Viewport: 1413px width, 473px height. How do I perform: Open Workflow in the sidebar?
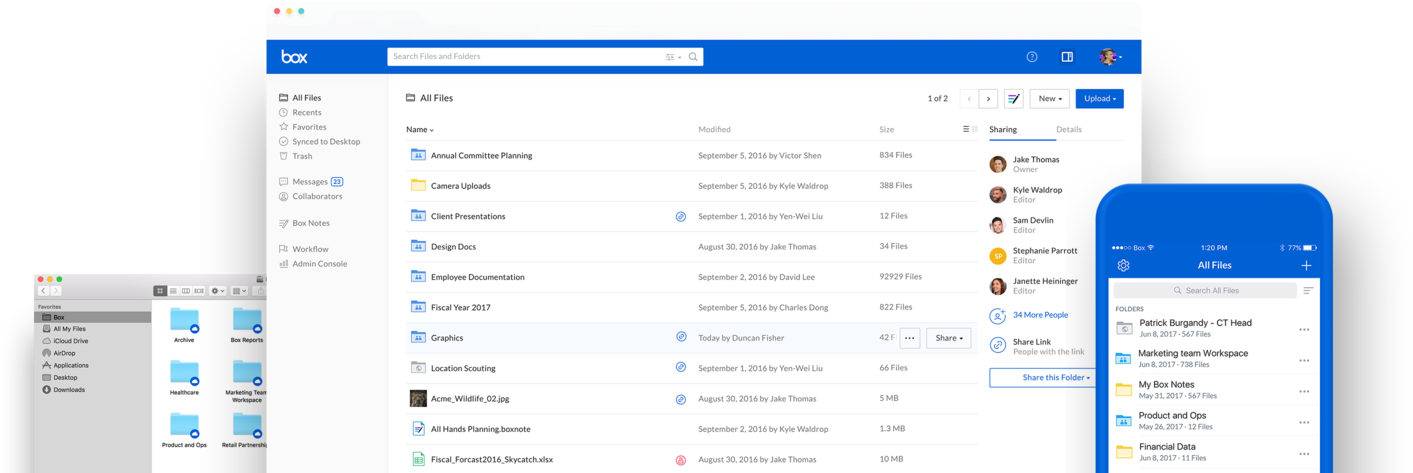(x=303, y=249)
